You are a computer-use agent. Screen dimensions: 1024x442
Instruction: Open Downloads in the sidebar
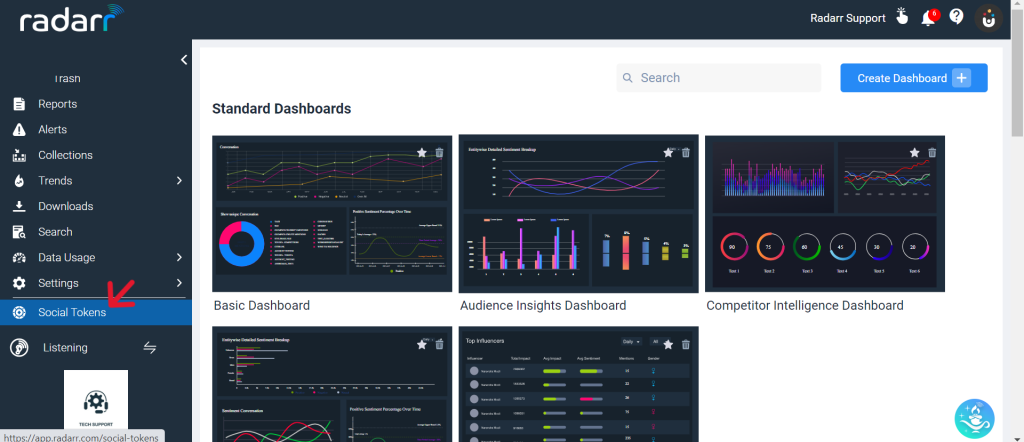[x=65, y=206]
